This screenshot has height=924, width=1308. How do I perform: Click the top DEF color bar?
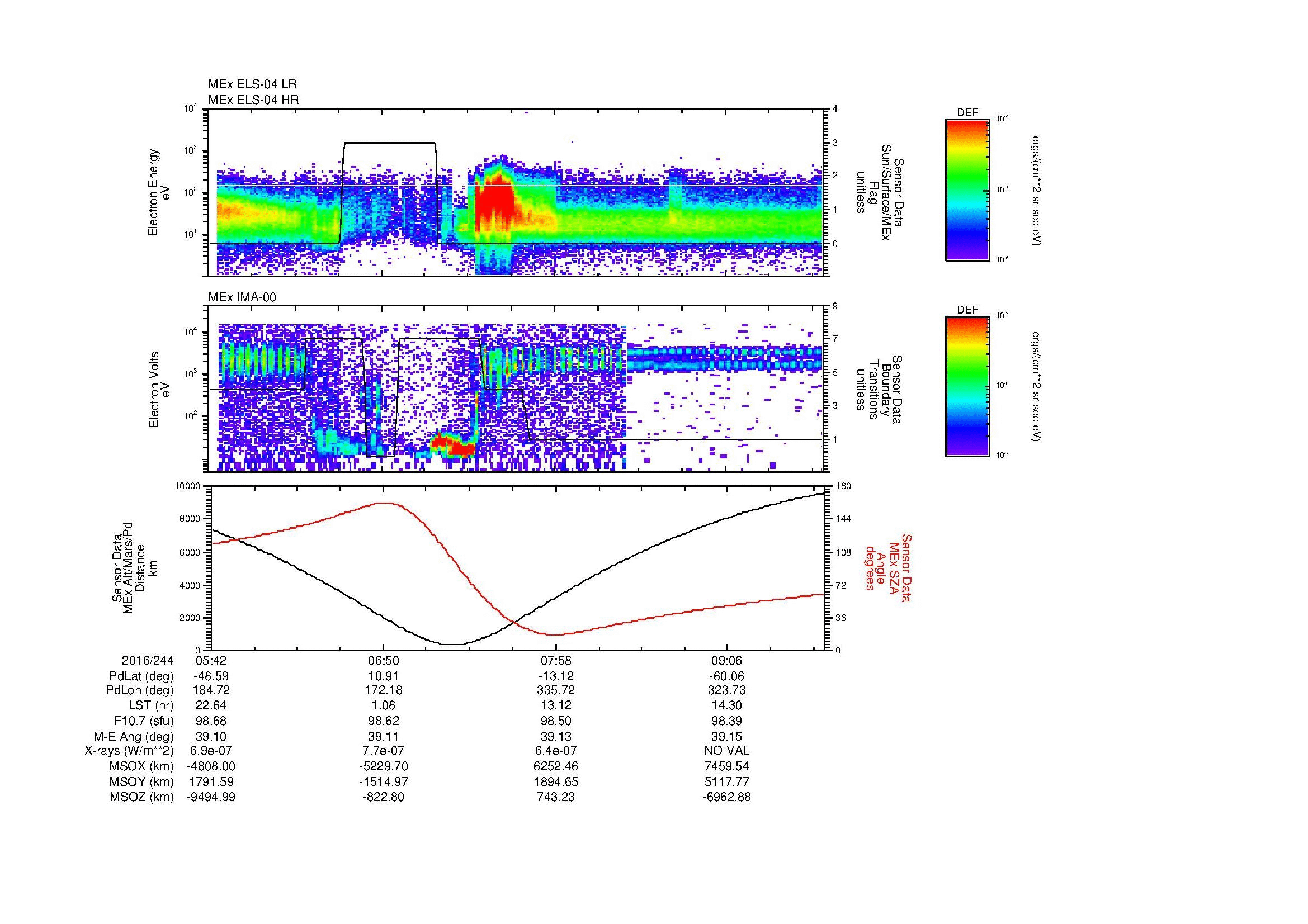click(x=967, y=190)
